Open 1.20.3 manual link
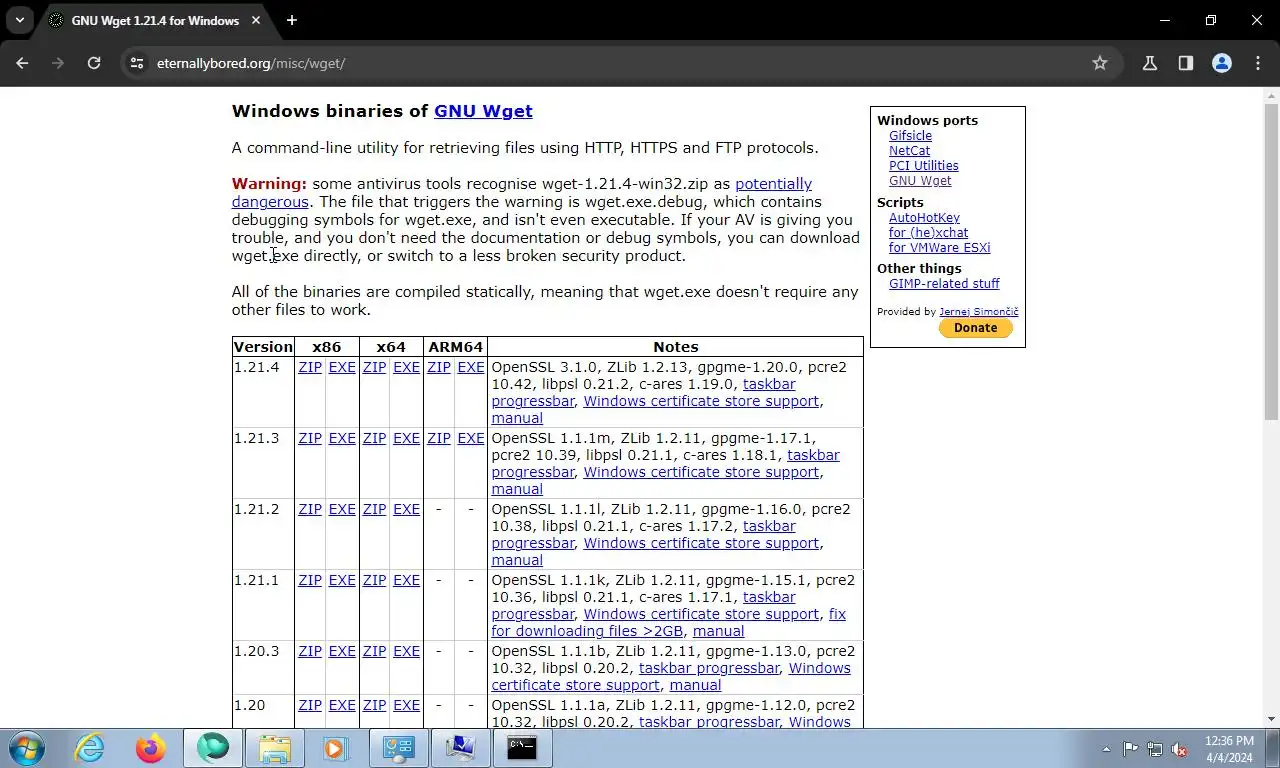Screen dimensions: 1280x768 point(695,685)
